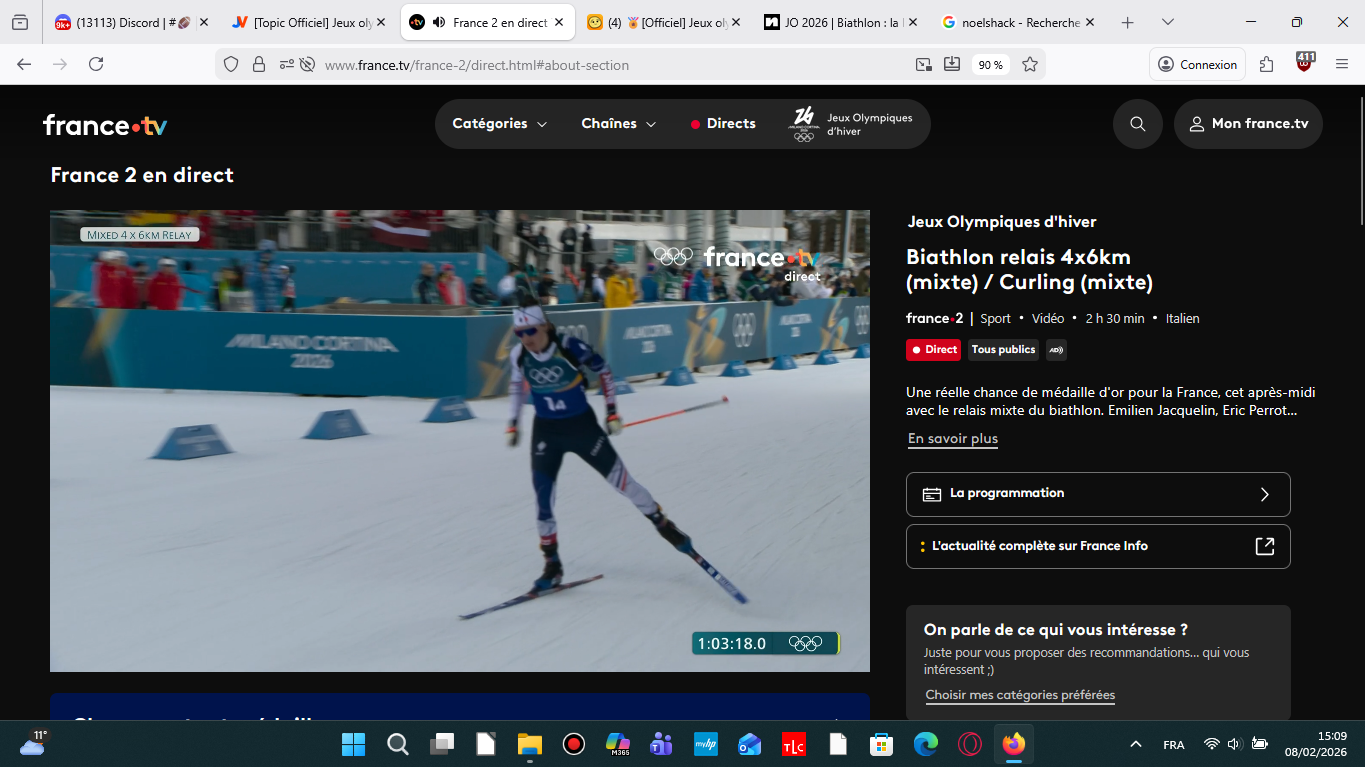Mute the France 2 en direct tab
Viewport: 1365px width, 767px height.
coord(438,22)
